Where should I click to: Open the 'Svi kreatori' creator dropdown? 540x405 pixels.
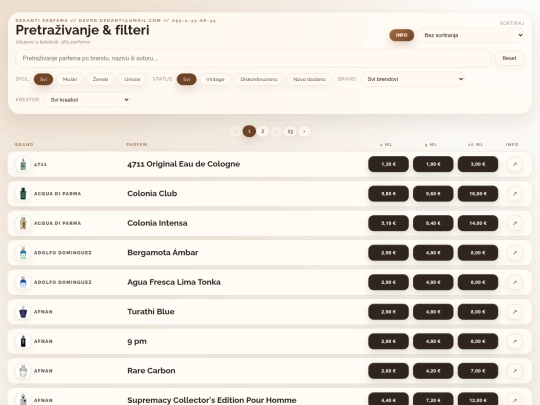87,100
